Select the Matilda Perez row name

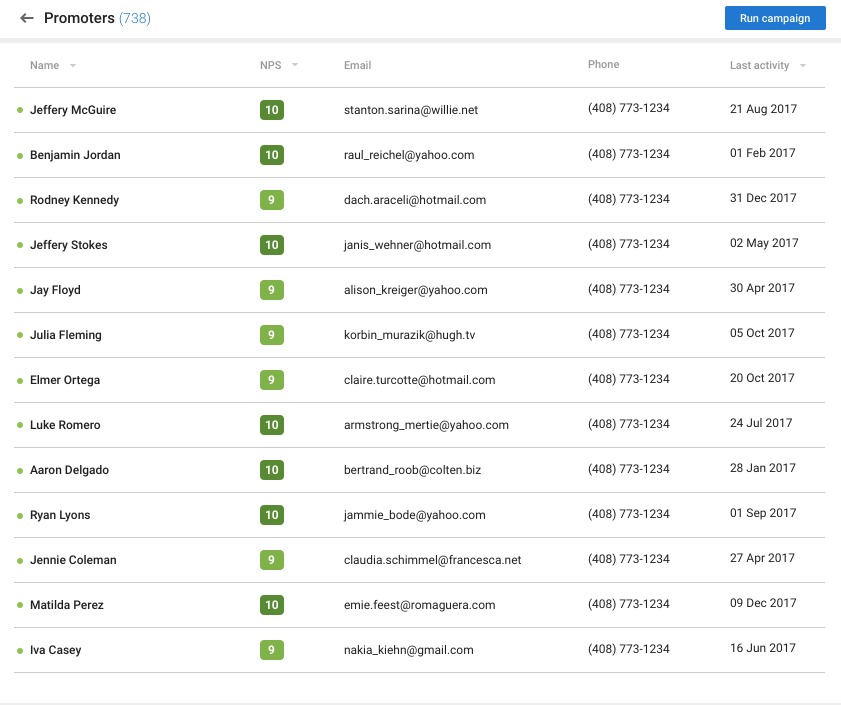point(66,605)
